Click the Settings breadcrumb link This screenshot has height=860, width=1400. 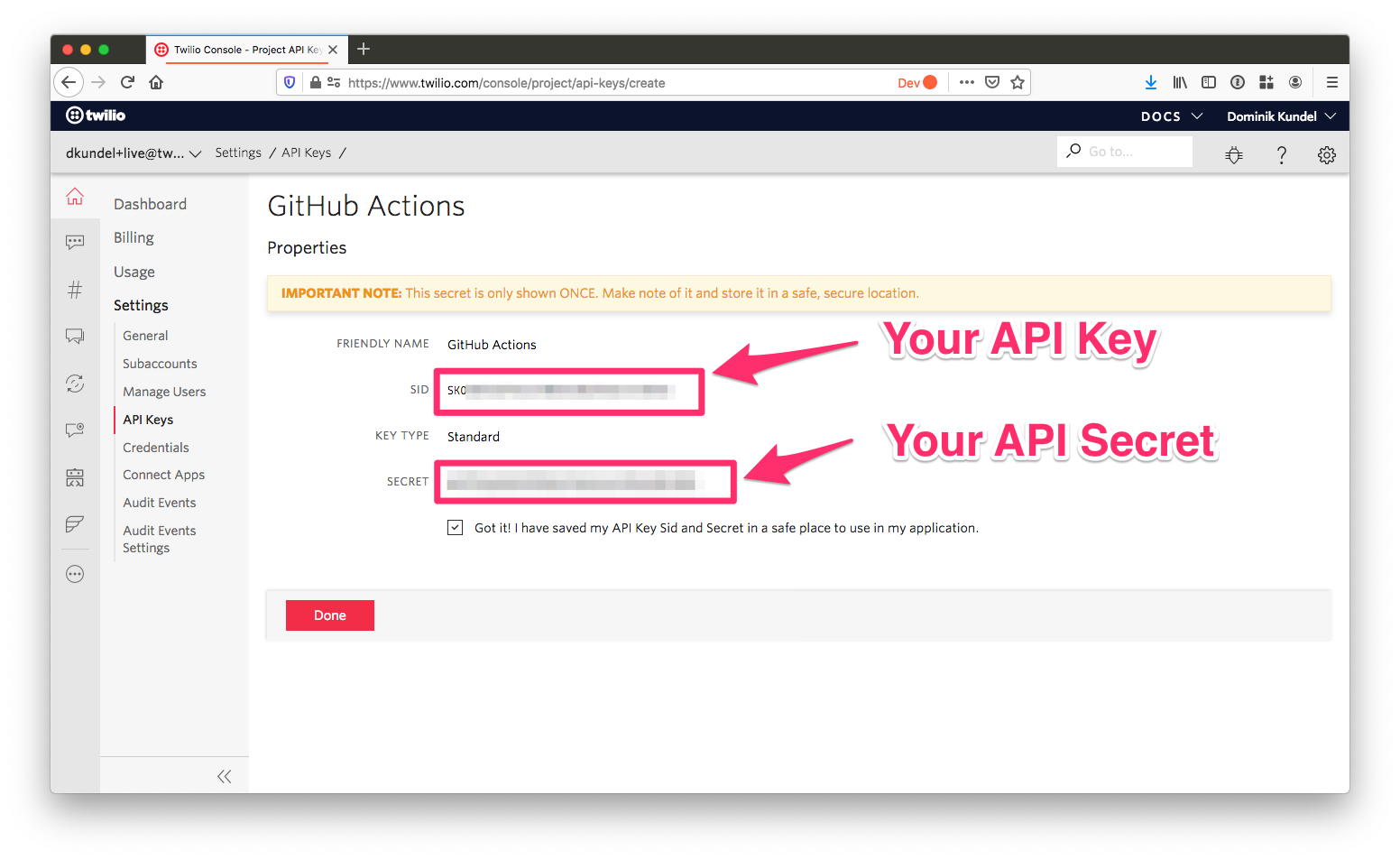238,153
